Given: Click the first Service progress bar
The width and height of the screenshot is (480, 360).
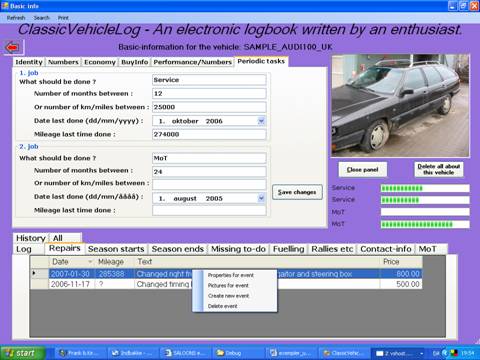Looking at the screenshot, I should [425, 188].
